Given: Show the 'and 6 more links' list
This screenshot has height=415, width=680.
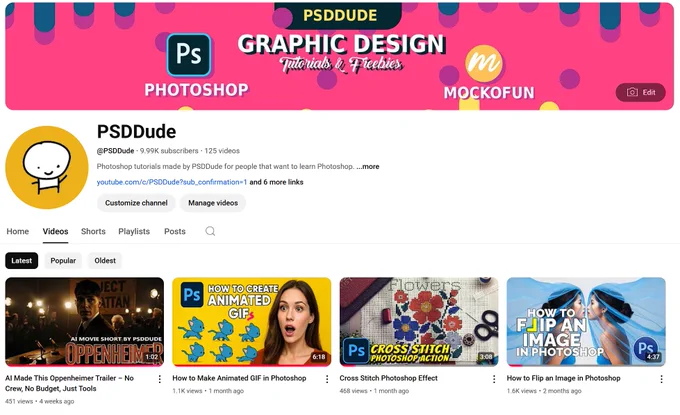Looking at the screenshot, I should (x=276, y=182).
